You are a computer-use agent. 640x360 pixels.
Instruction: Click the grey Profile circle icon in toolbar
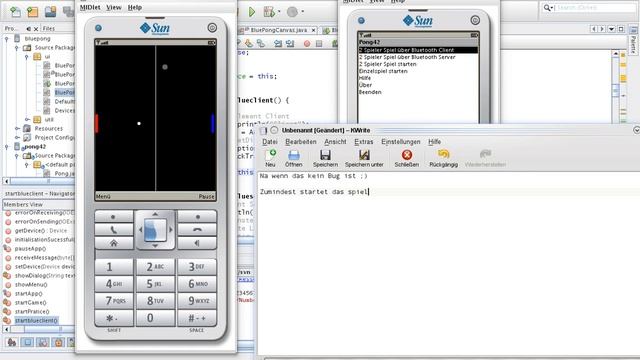click(292, 12)
